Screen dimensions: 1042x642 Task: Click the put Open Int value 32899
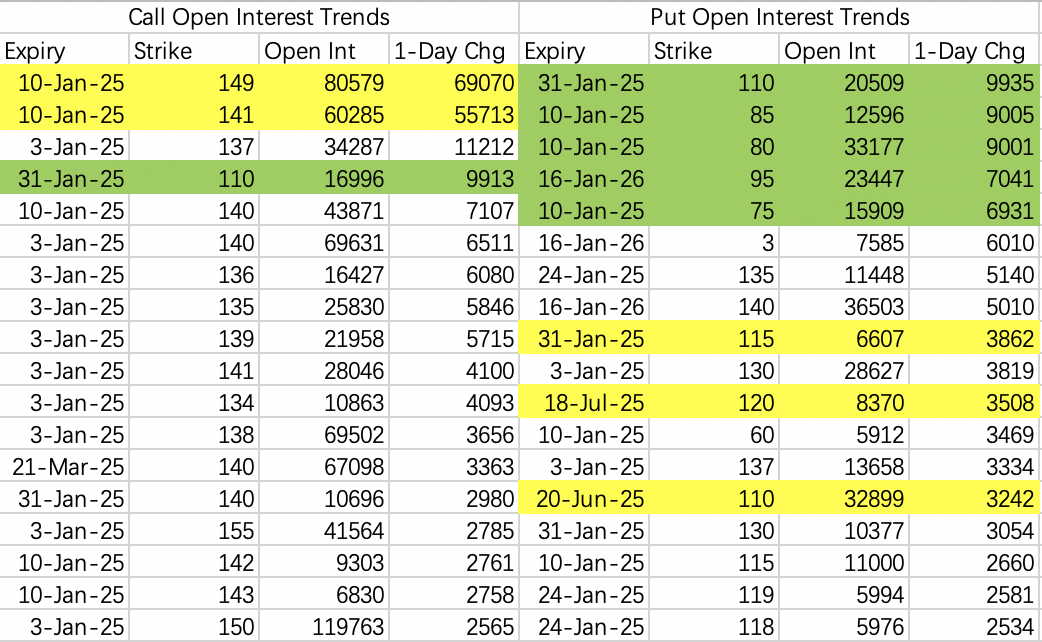[874, 498]
